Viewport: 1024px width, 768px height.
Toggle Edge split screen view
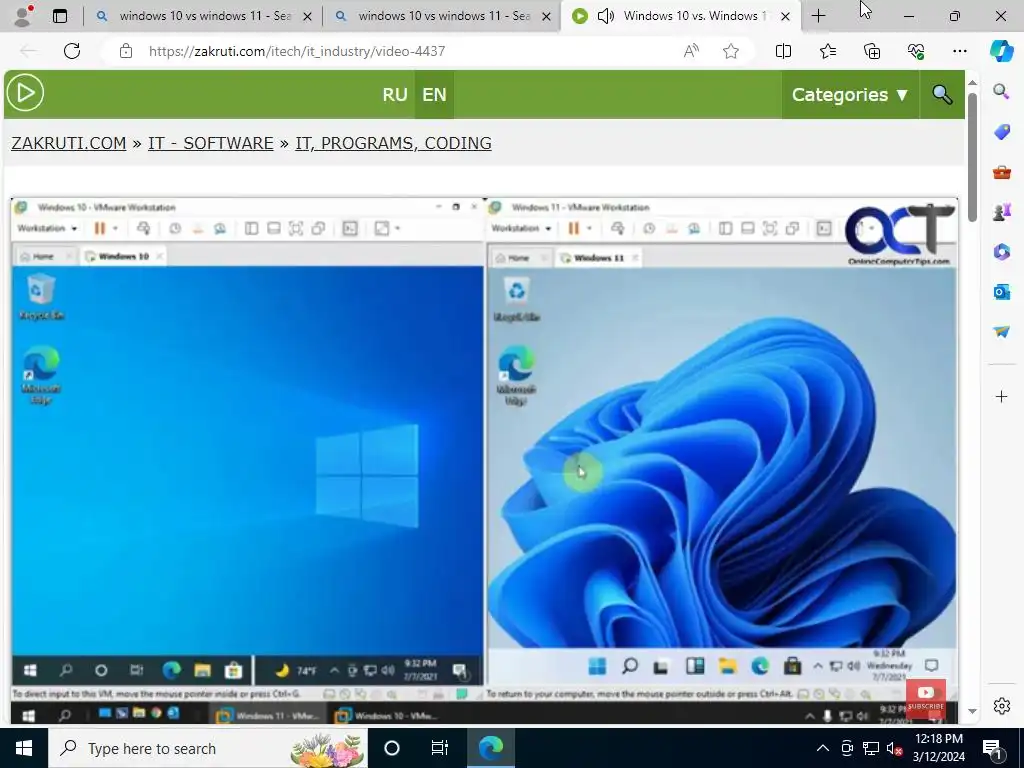pyautogui.click(x=783, y=51)
